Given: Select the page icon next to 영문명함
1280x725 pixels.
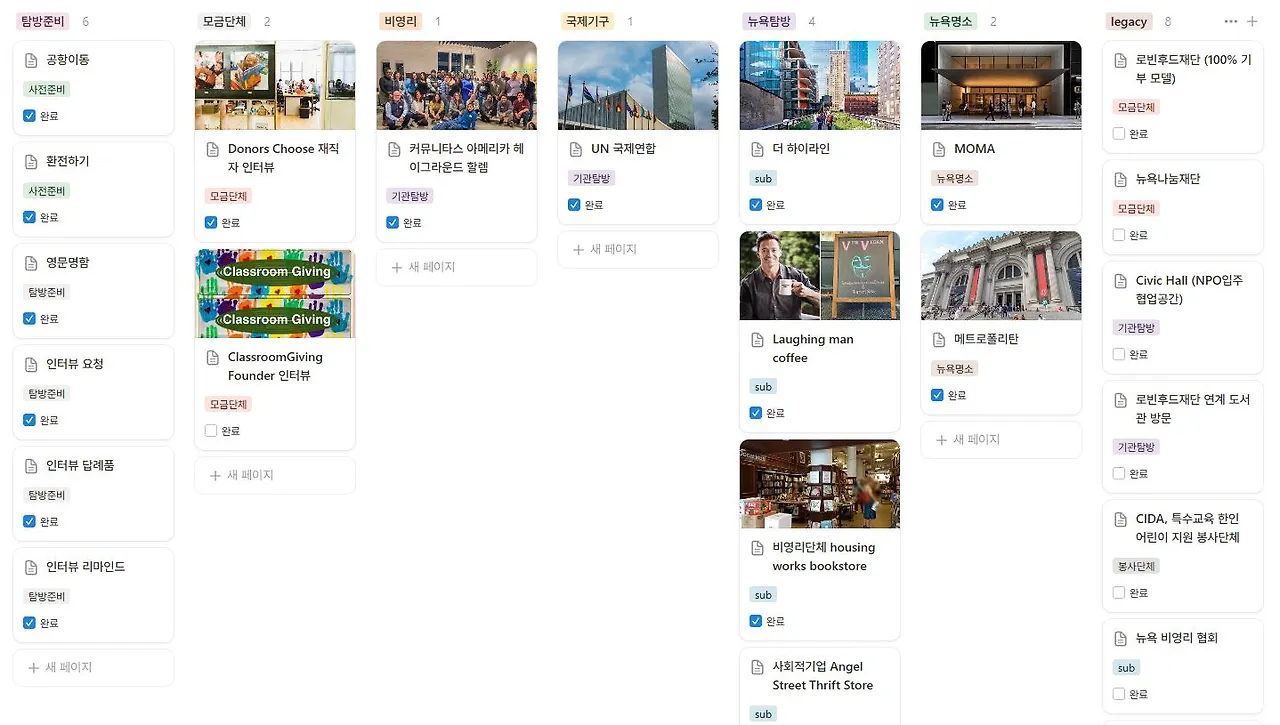Looking at the screenshot, I should (30, 263).
